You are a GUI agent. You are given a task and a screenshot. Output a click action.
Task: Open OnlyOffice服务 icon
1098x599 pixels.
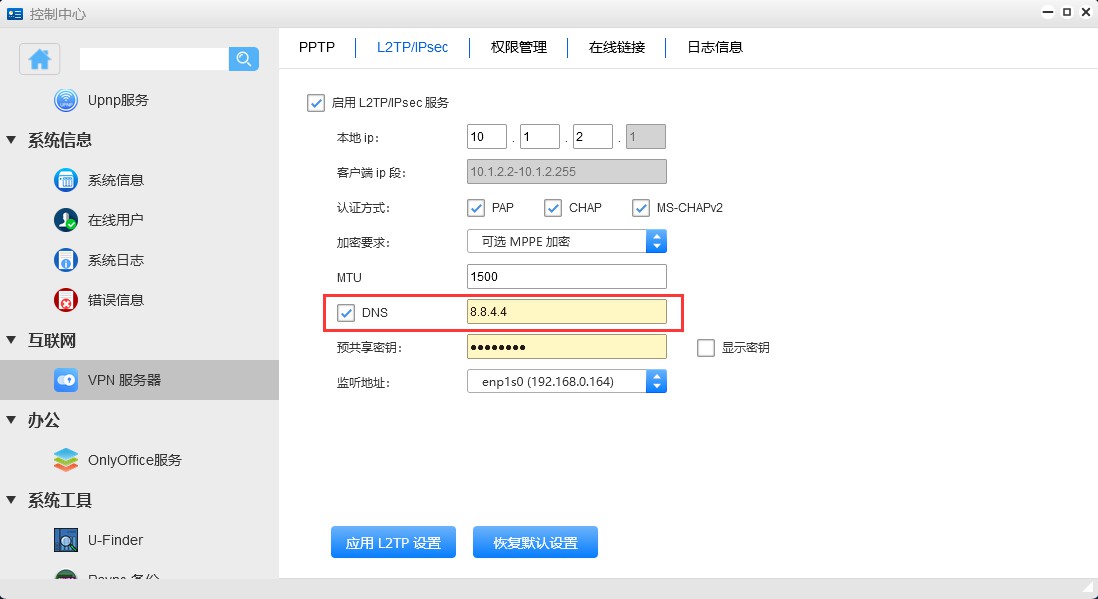66,460
